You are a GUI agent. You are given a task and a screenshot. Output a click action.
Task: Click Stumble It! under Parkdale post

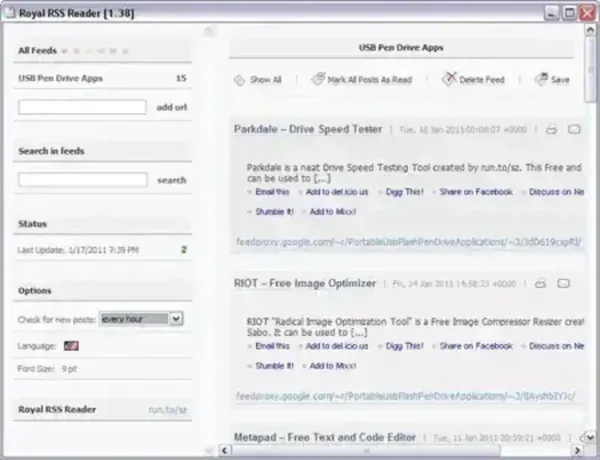274,212
